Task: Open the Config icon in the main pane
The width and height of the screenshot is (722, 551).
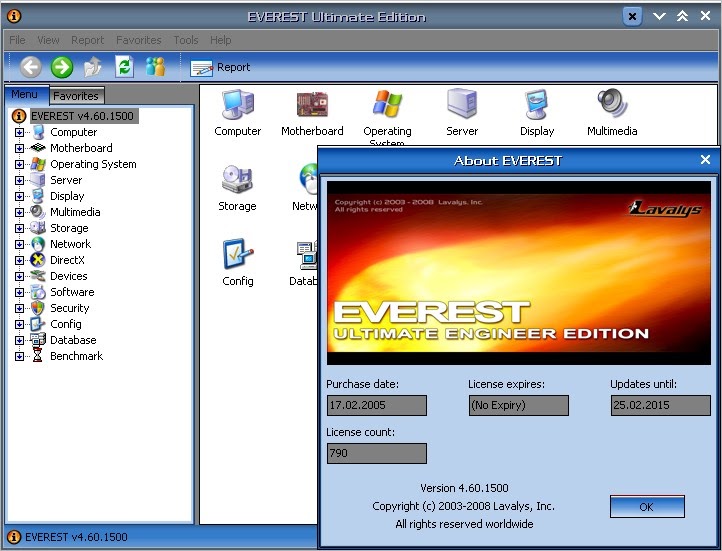Action: click(238, 263)
